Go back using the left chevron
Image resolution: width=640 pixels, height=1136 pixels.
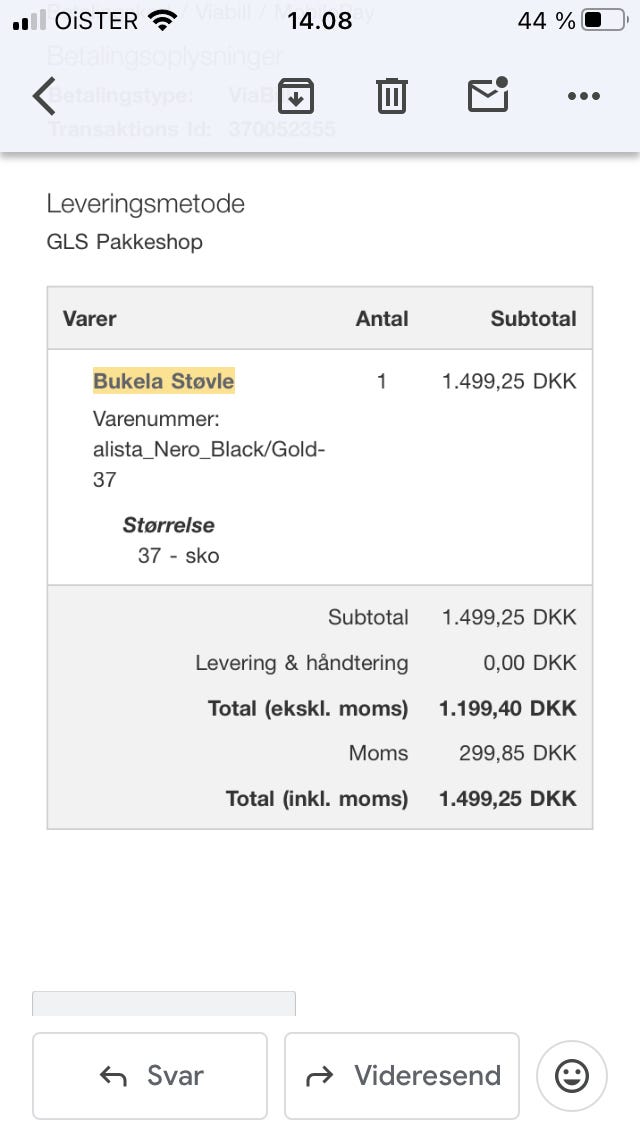click(44, 96)
